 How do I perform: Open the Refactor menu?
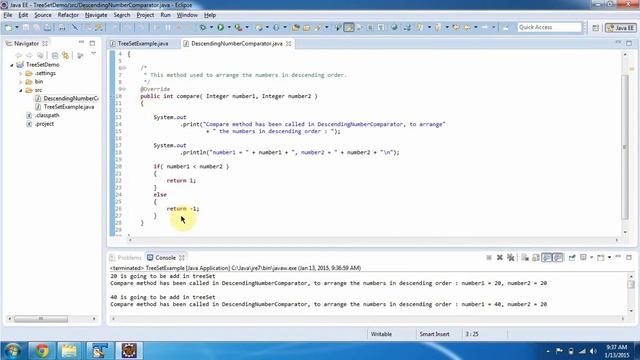(68, 15)
